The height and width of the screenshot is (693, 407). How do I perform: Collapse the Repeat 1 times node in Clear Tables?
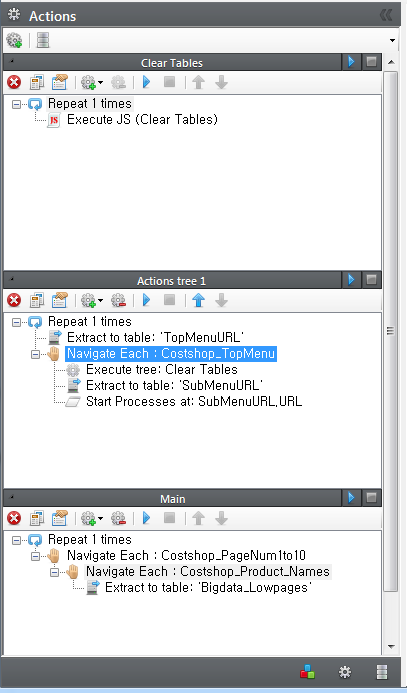16,104
